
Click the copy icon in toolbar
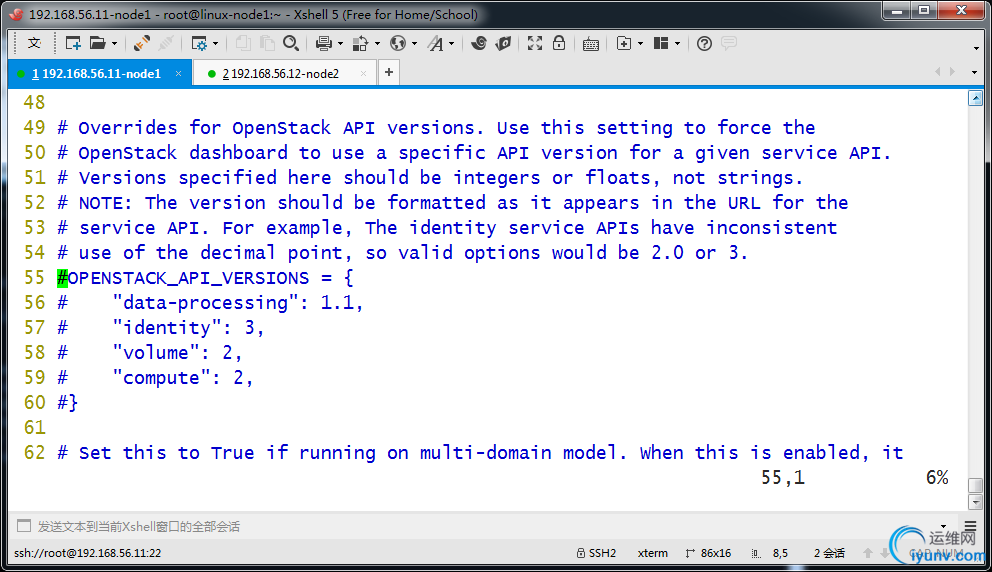pyautogui.click(x=242, y=43)
